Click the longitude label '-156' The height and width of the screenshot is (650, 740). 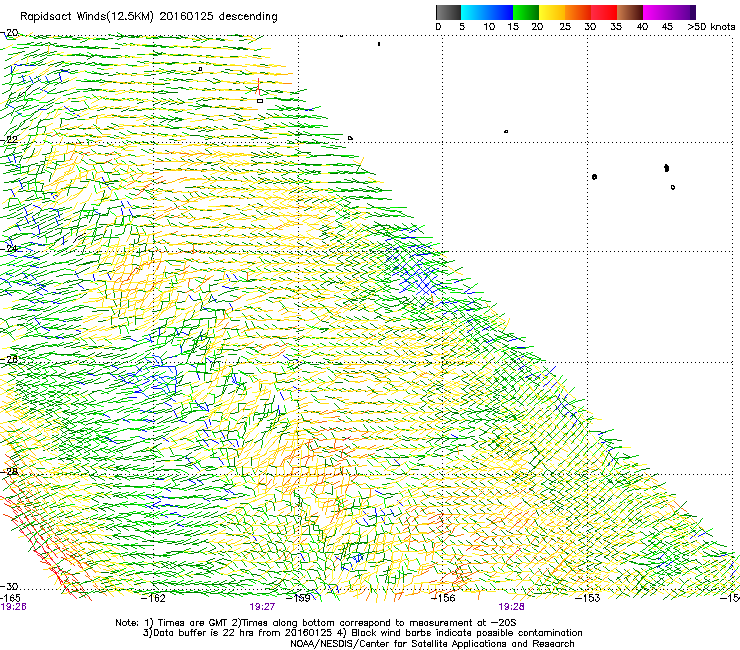click(443, 598)
